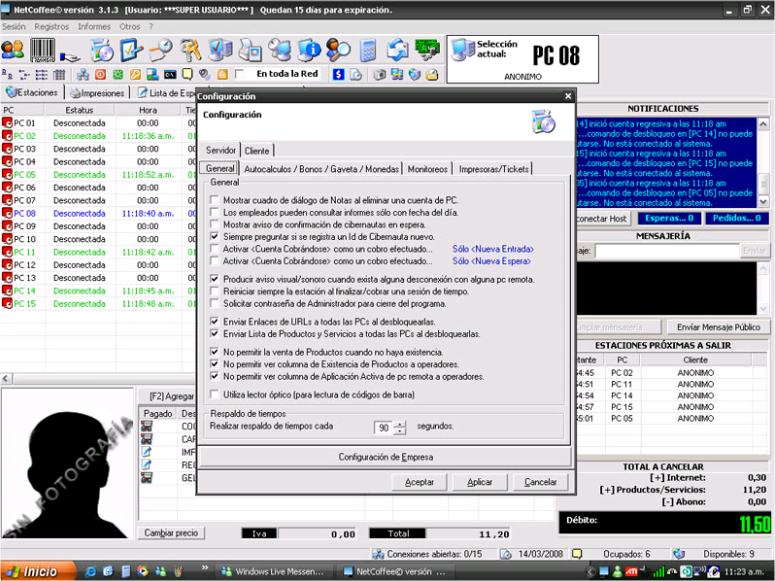The height and width of the screenshot is (581, 775).
Task: Decrease backup seconds with down arrow
Action: coord(400,432)
